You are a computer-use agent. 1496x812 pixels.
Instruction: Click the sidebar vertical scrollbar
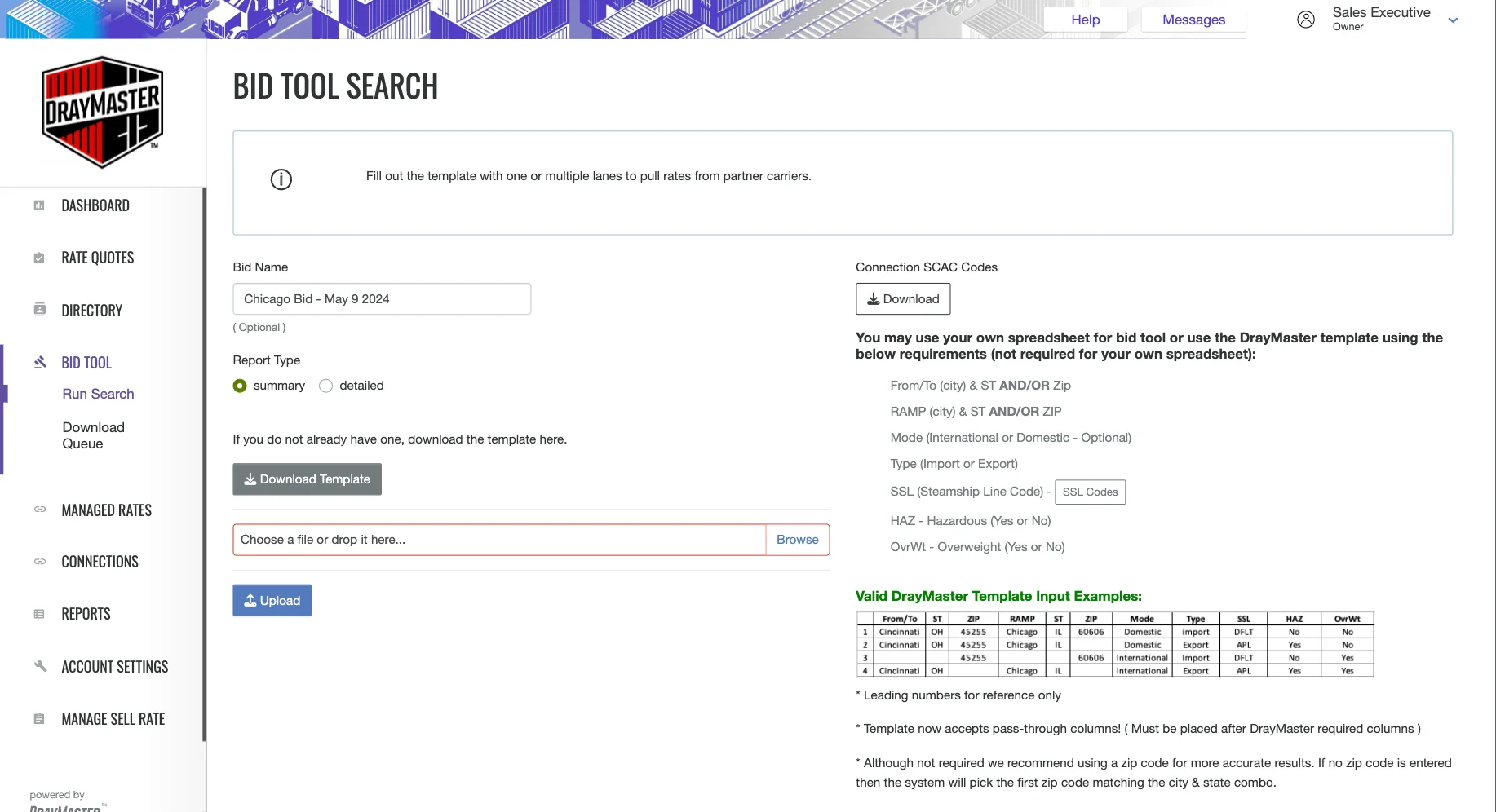click(x=204, y=465)
